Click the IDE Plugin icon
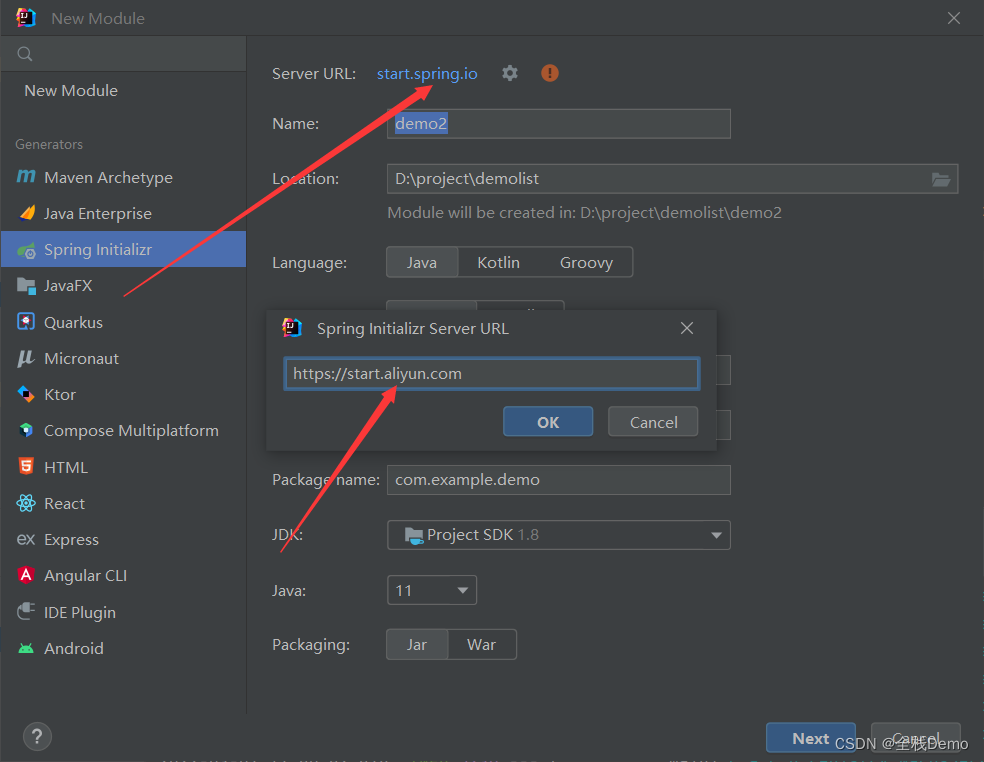Screen dimensions: 984x762 click(x=26, y=611)
